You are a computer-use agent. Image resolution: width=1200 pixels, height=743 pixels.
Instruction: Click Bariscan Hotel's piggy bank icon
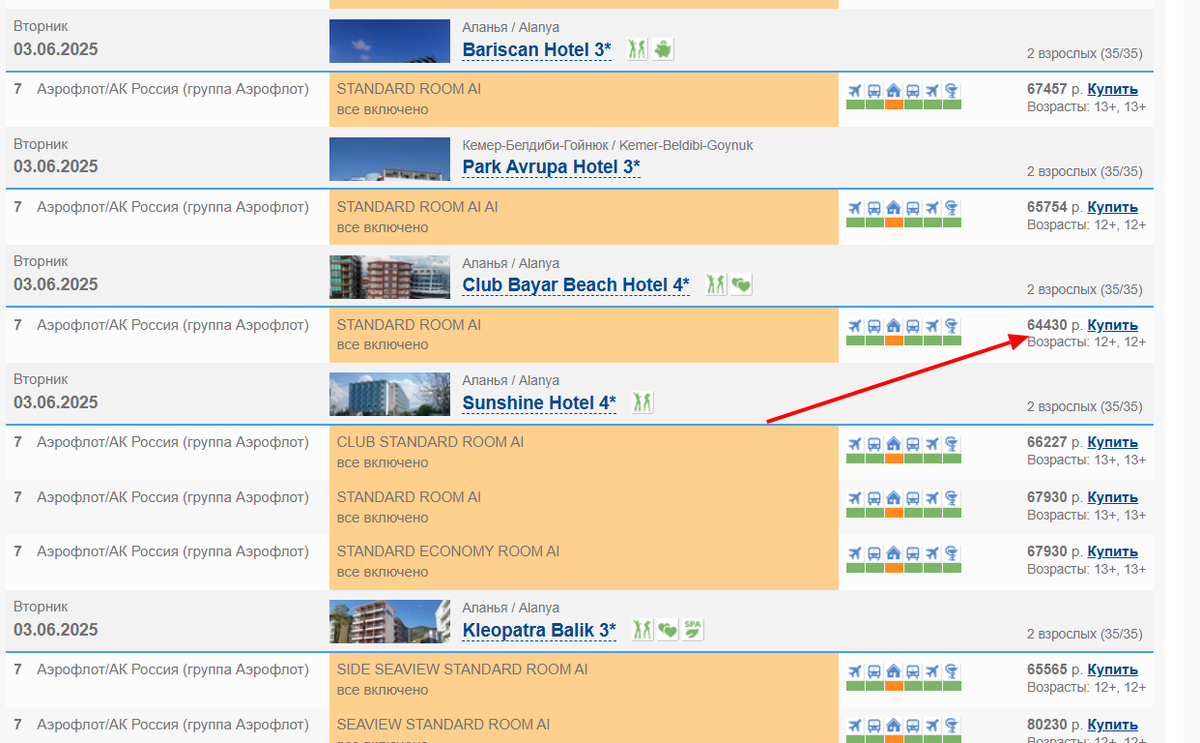663,49
